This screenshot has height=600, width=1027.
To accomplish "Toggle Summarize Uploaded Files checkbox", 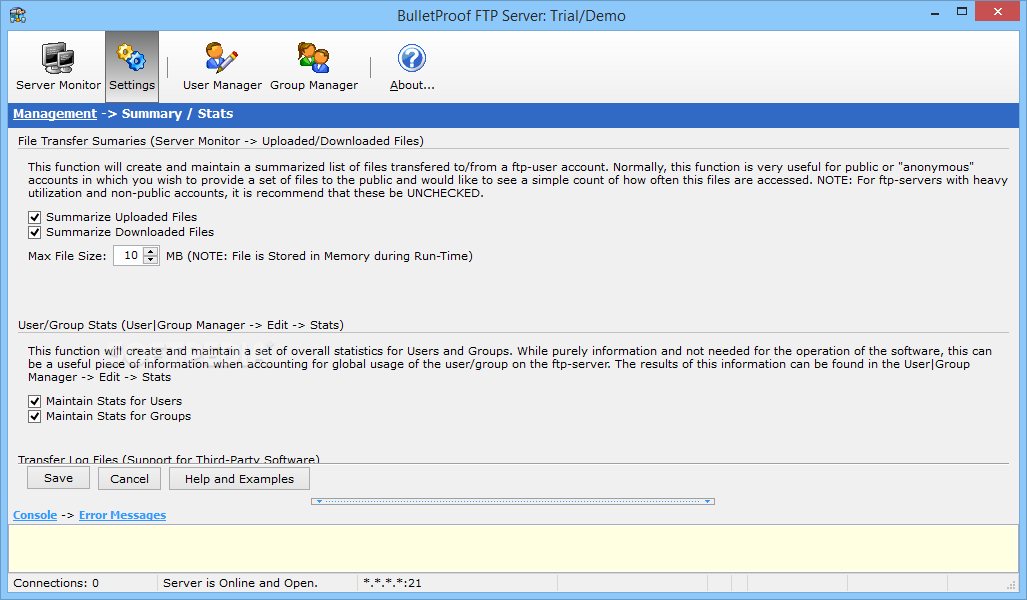I will coord(35,217).
